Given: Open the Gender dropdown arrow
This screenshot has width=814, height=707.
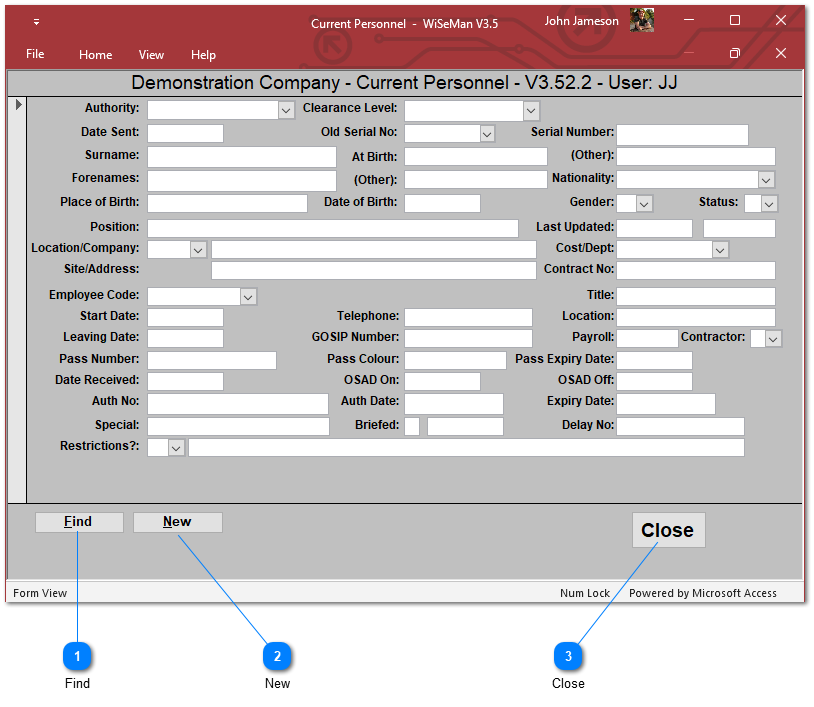Looking at the screenshot, I should 644,204.
